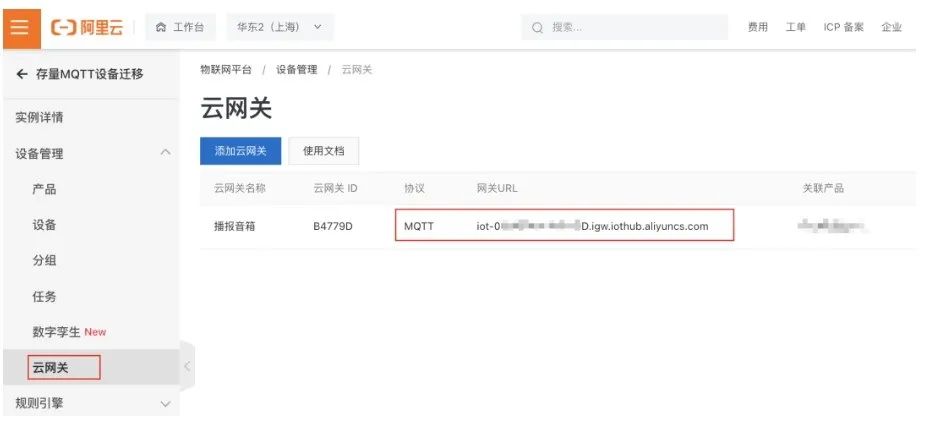Click the 云网关名称 column header
This screenshot has width=935, height=434.
pos(240,188)
